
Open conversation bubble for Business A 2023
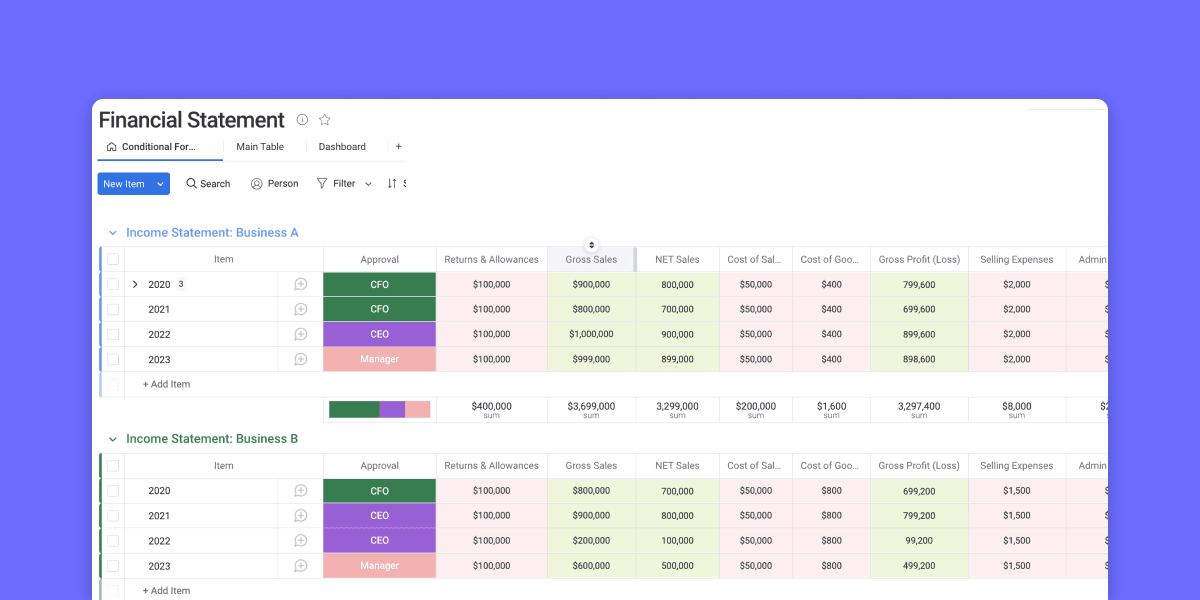(301, 359)
